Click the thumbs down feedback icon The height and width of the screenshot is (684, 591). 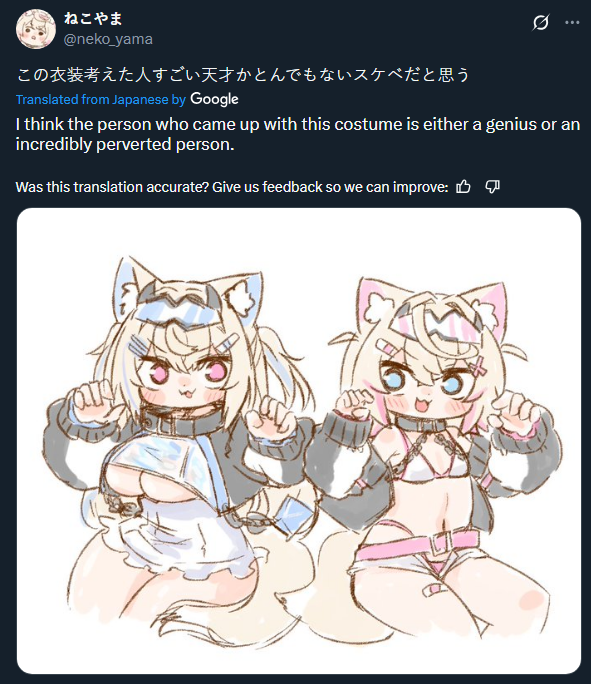(492, 187)
